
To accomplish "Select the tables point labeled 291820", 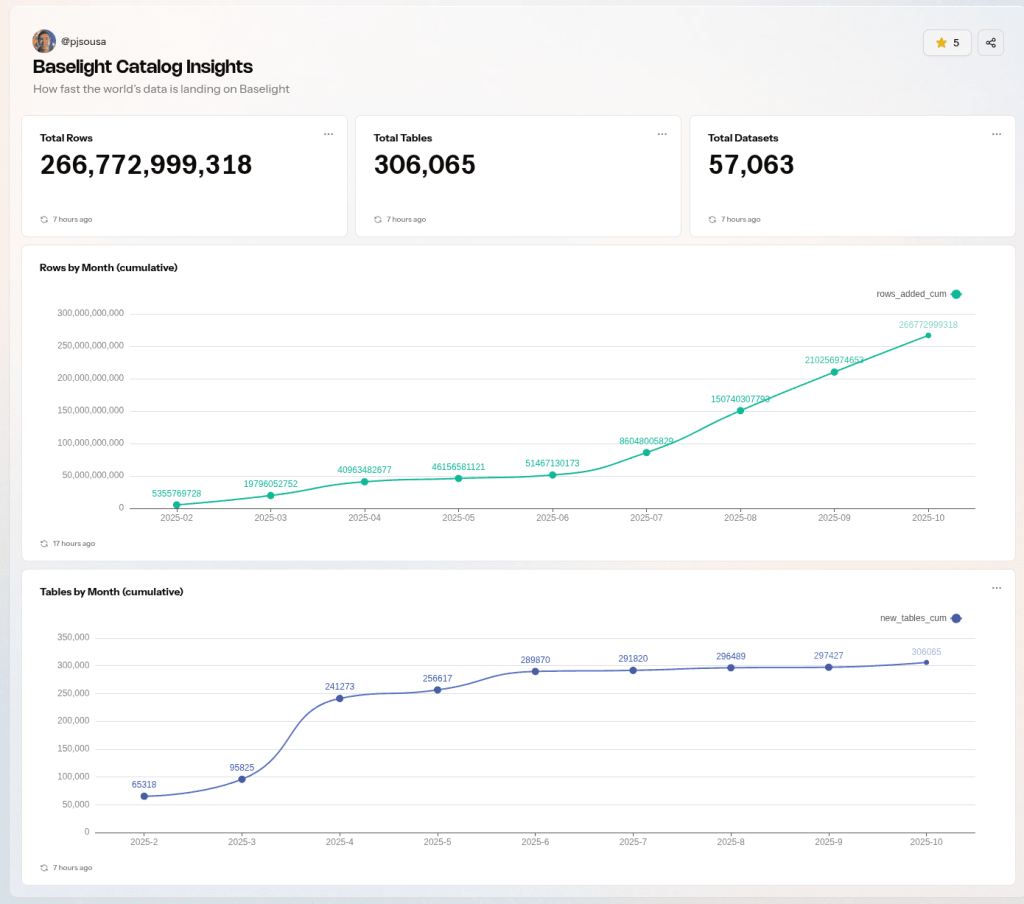I will pos(633,670).
